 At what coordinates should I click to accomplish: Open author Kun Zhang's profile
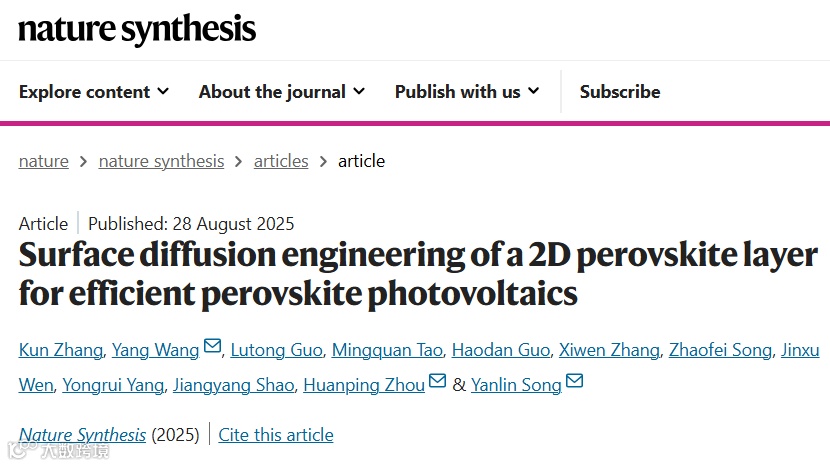[60, 350]
